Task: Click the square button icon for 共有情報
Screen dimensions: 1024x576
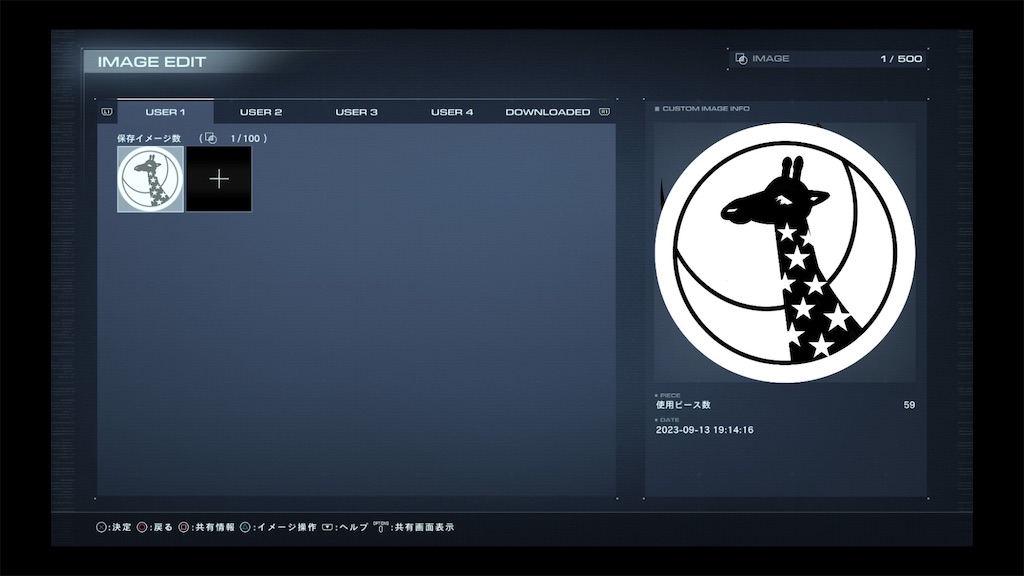Action: pyautogui.click(x=184, y=527)
